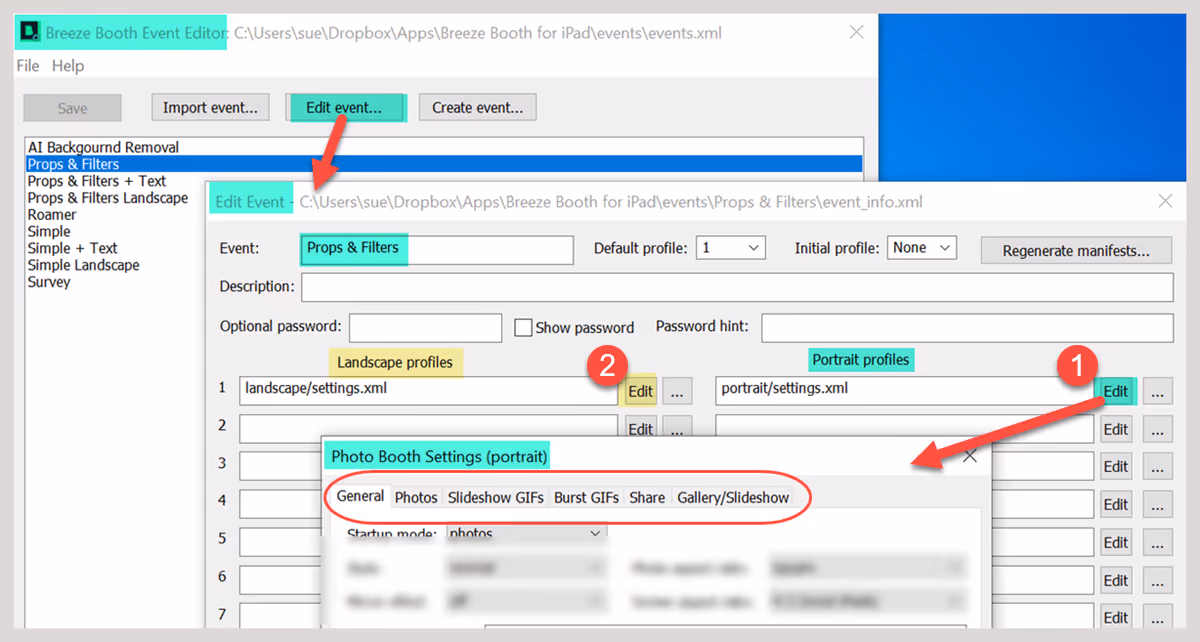Click portrait/settings.xml profile field
The height and width of the screenshot is (642, 1200).
tap(904, 390)
